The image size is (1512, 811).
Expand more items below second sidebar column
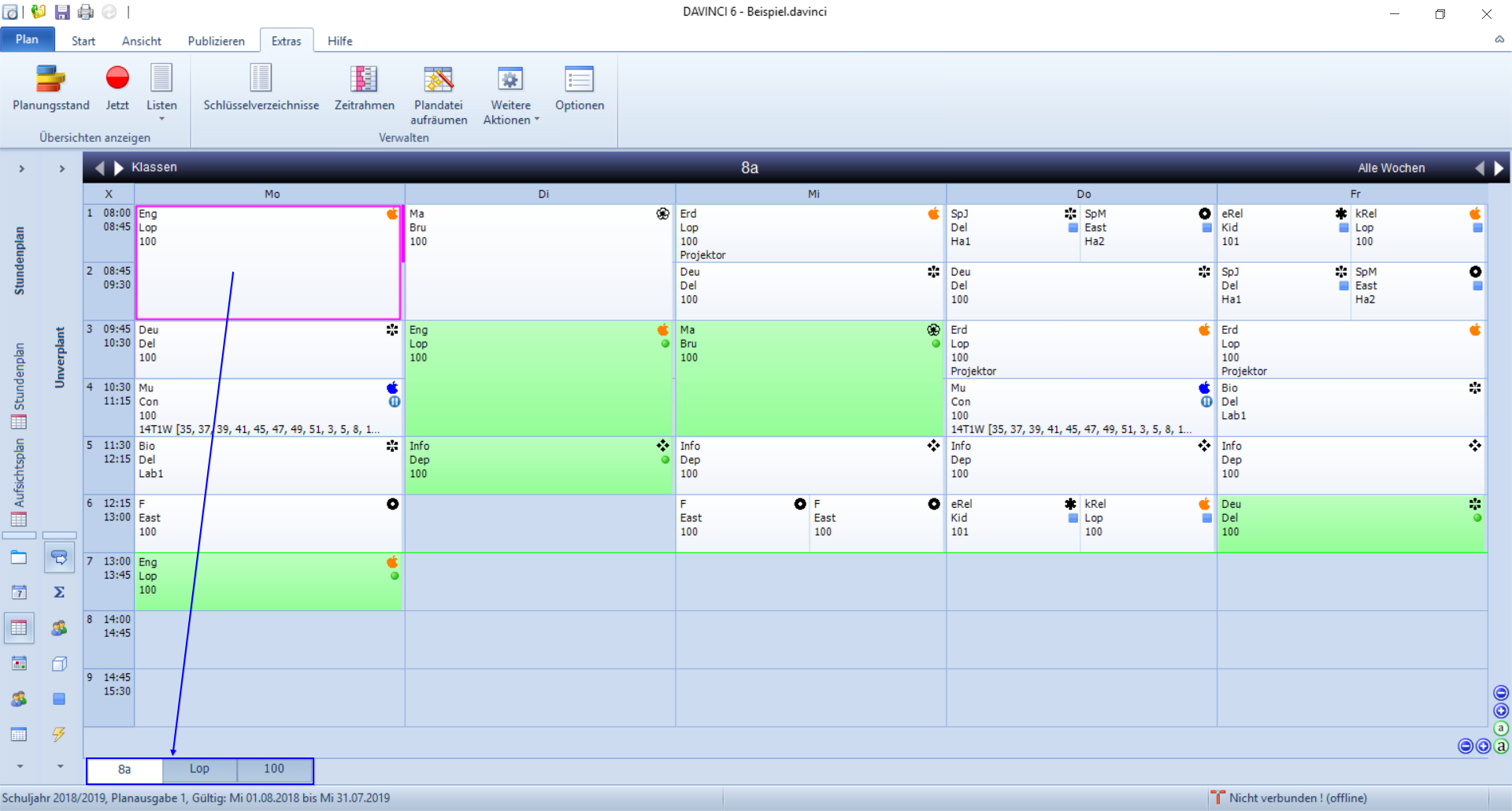point(60,765)
